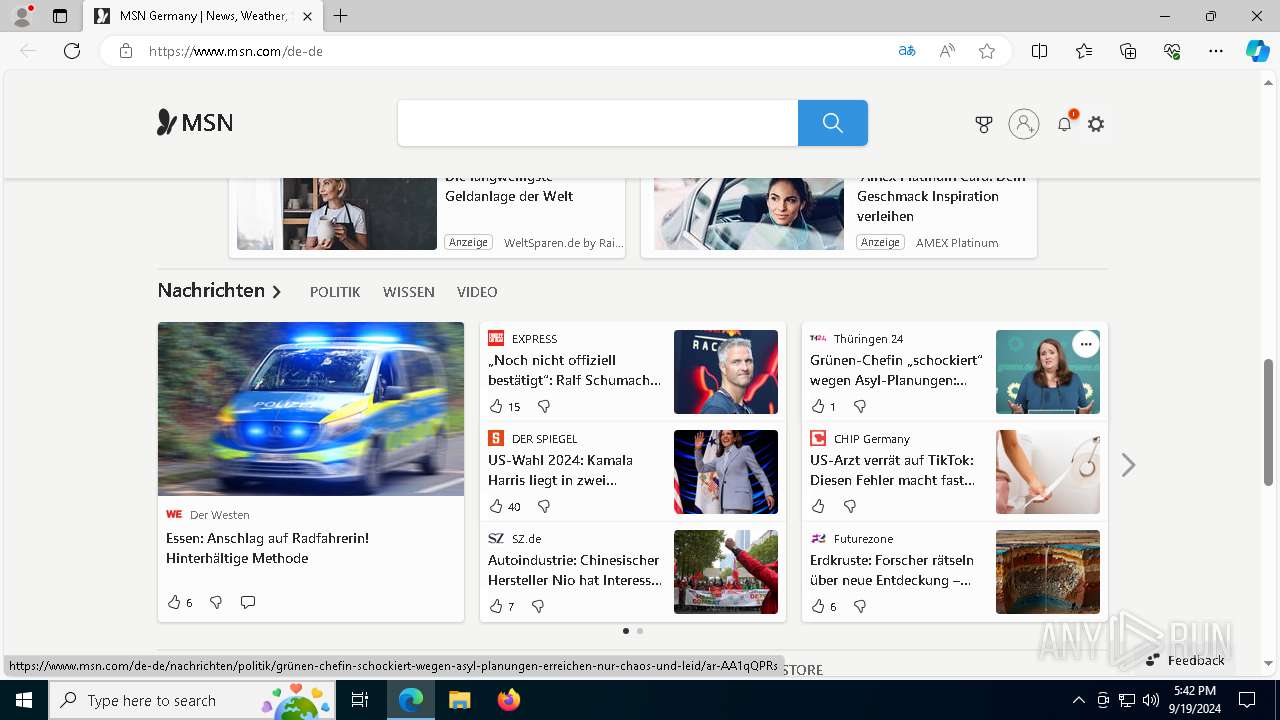Click the MSN logo
Screen dimensions: 1280x720
point(195,123)
